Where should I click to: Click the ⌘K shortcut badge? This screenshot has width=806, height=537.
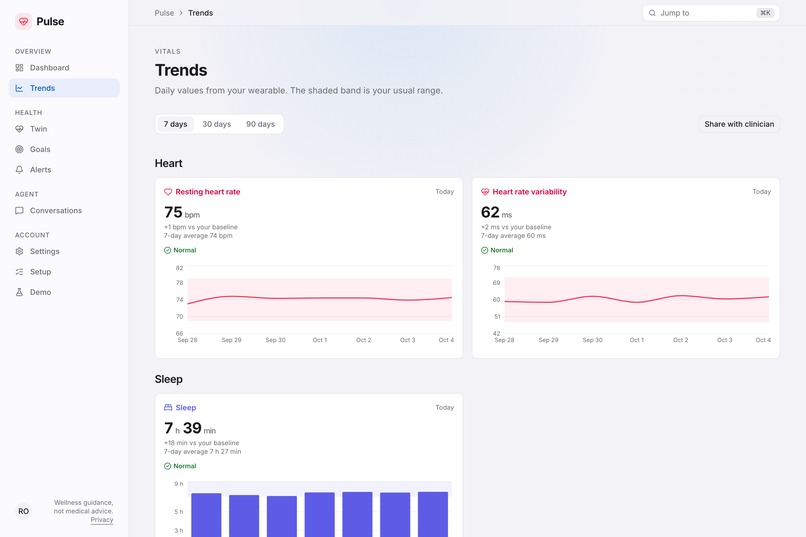pyautogui.click(x=765, y=13)
